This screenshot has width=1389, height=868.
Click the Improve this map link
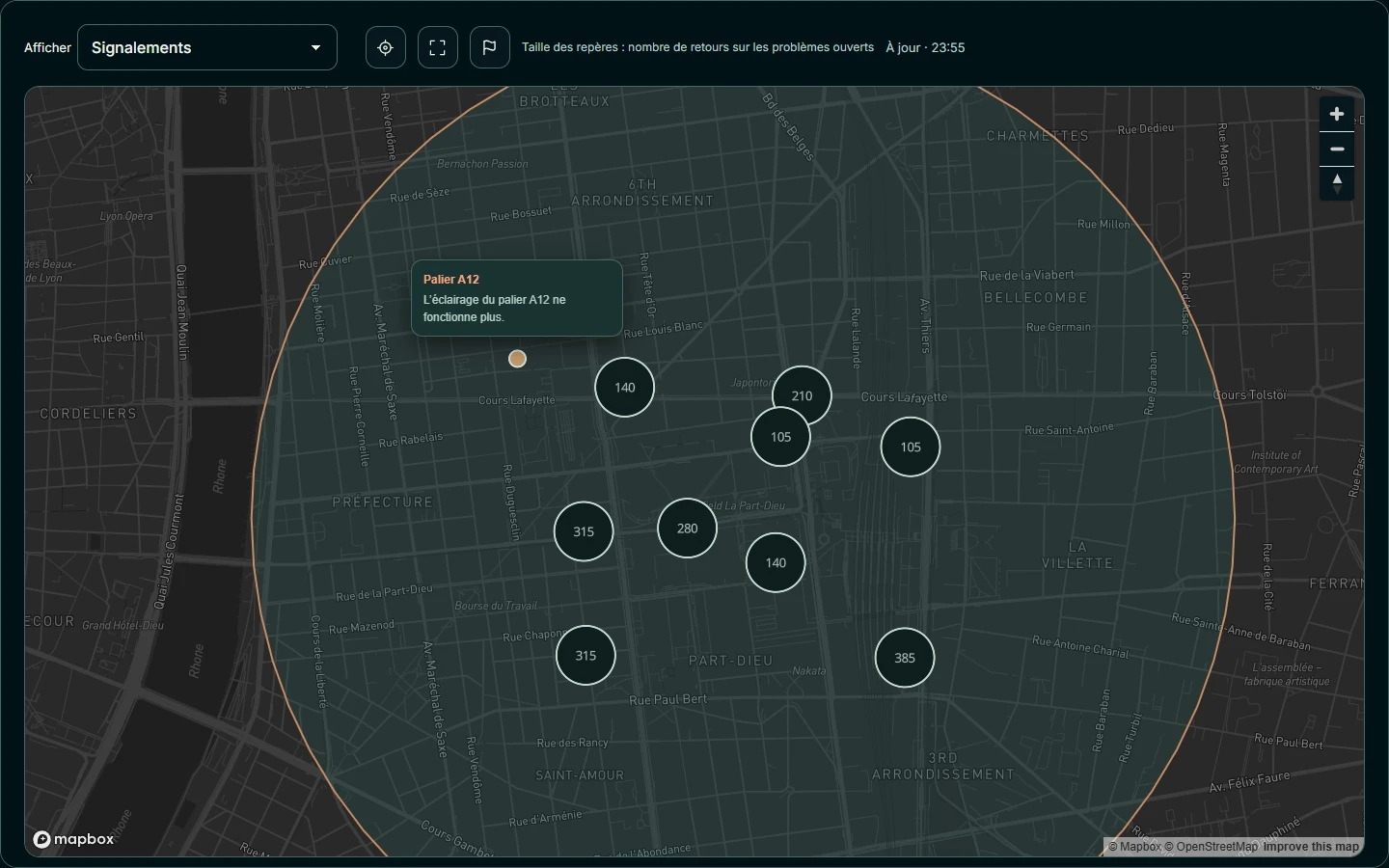pos(1311,847)
